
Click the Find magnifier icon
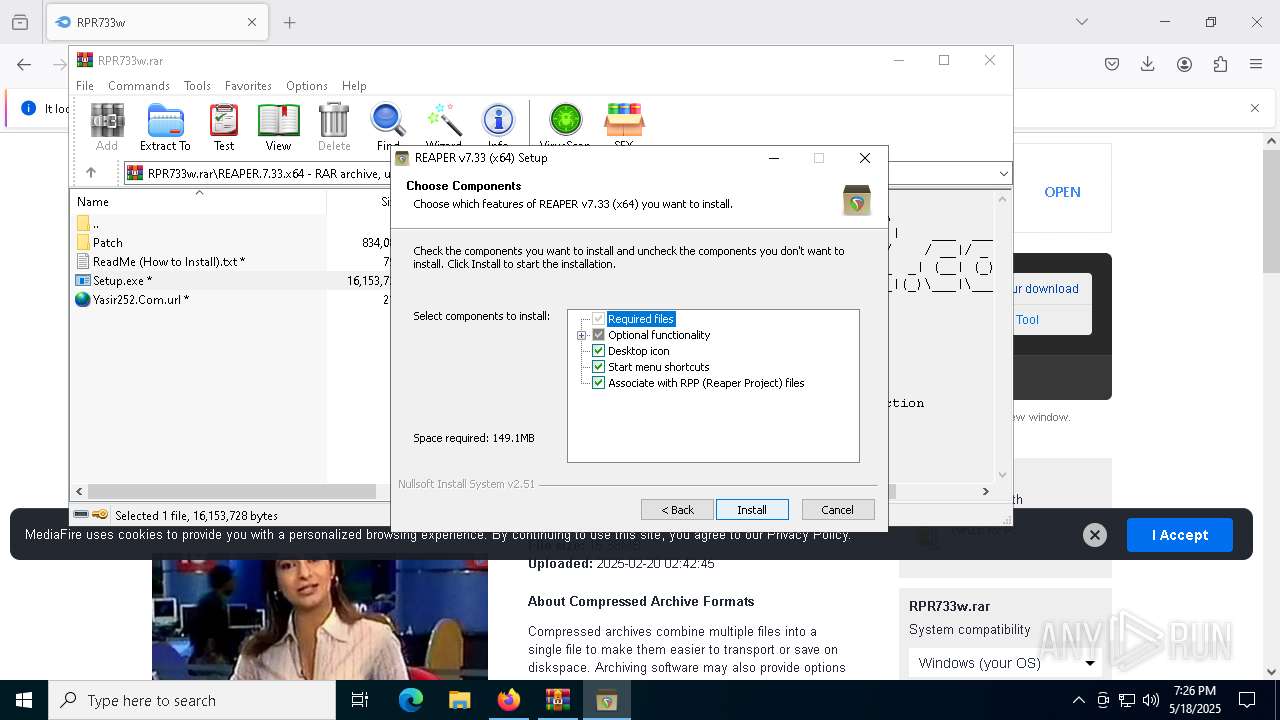pos(388,127)
